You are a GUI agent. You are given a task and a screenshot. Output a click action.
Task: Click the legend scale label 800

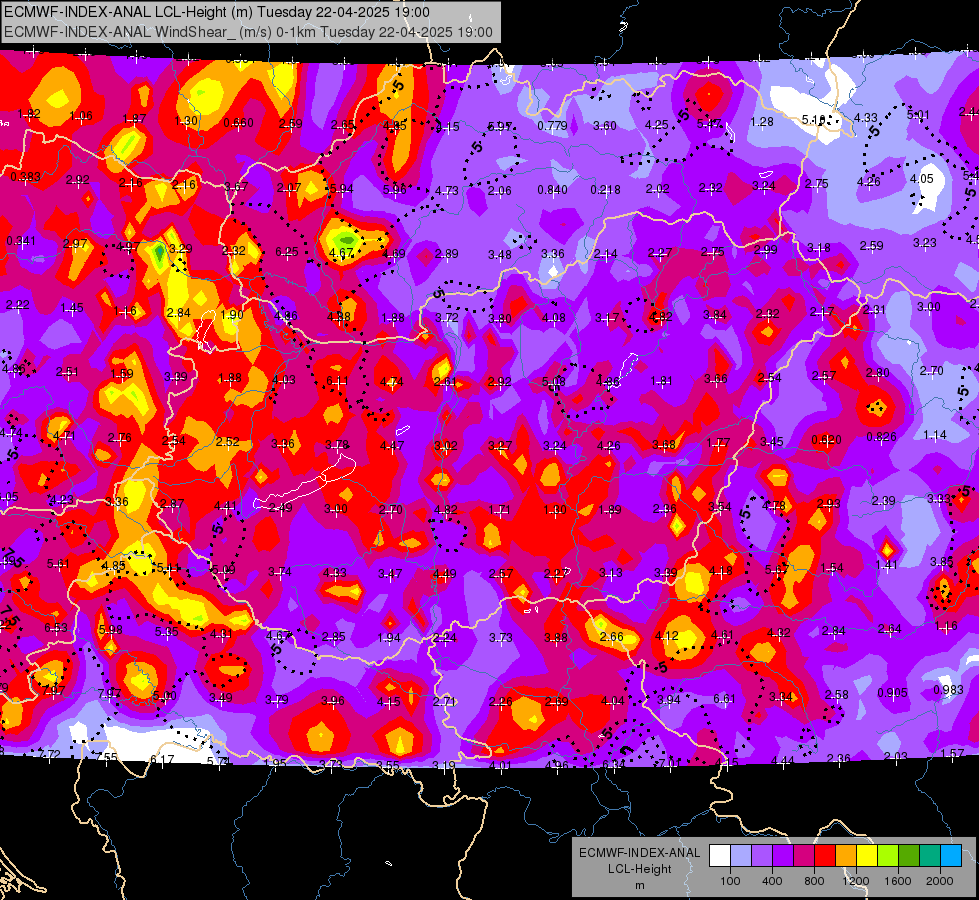[814, 881]
